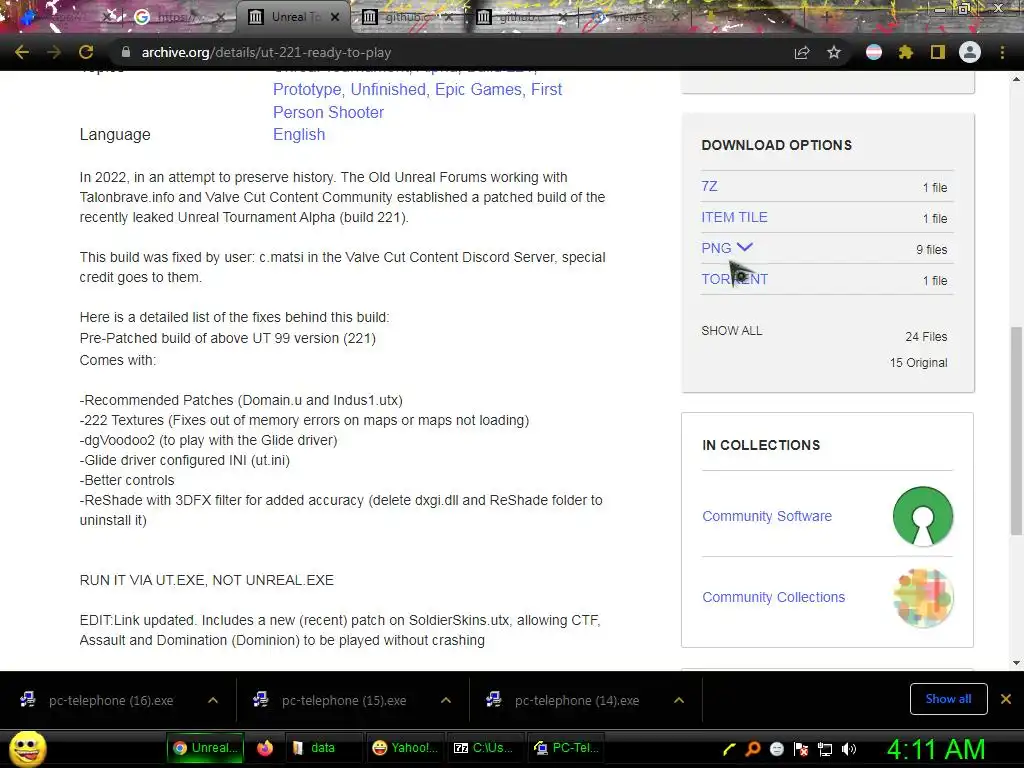The image size is (1024, 768).
Task: Open the striped flag extension icon
Action: pos(874,52)
